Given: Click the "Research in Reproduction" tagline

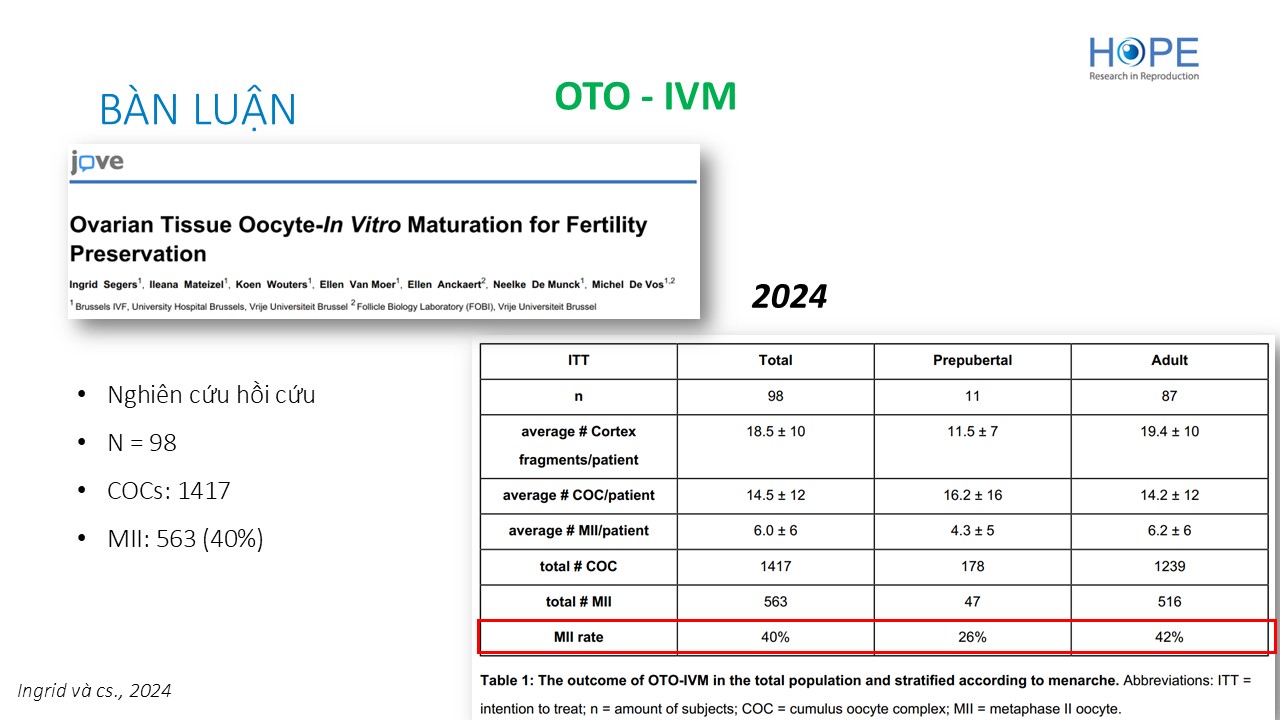Looking at the screenshot, I should click(x=1143, y=76).
